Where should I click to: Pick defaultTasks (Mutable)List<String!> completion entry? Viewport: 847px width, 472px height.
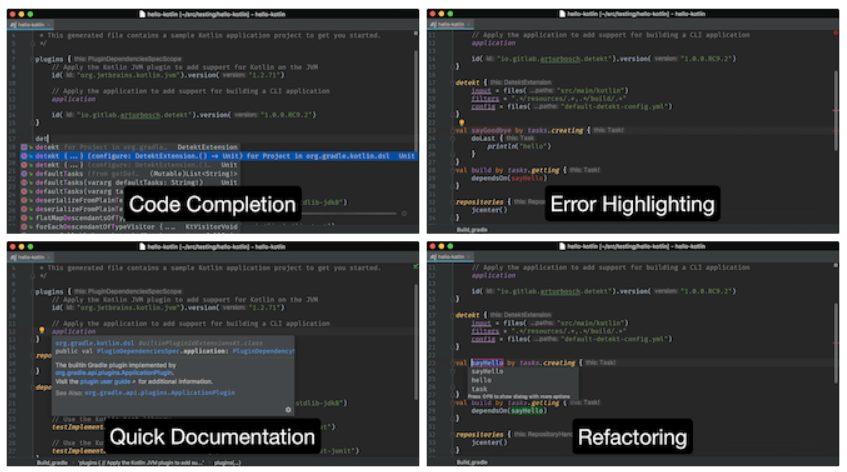click(130, 174)
